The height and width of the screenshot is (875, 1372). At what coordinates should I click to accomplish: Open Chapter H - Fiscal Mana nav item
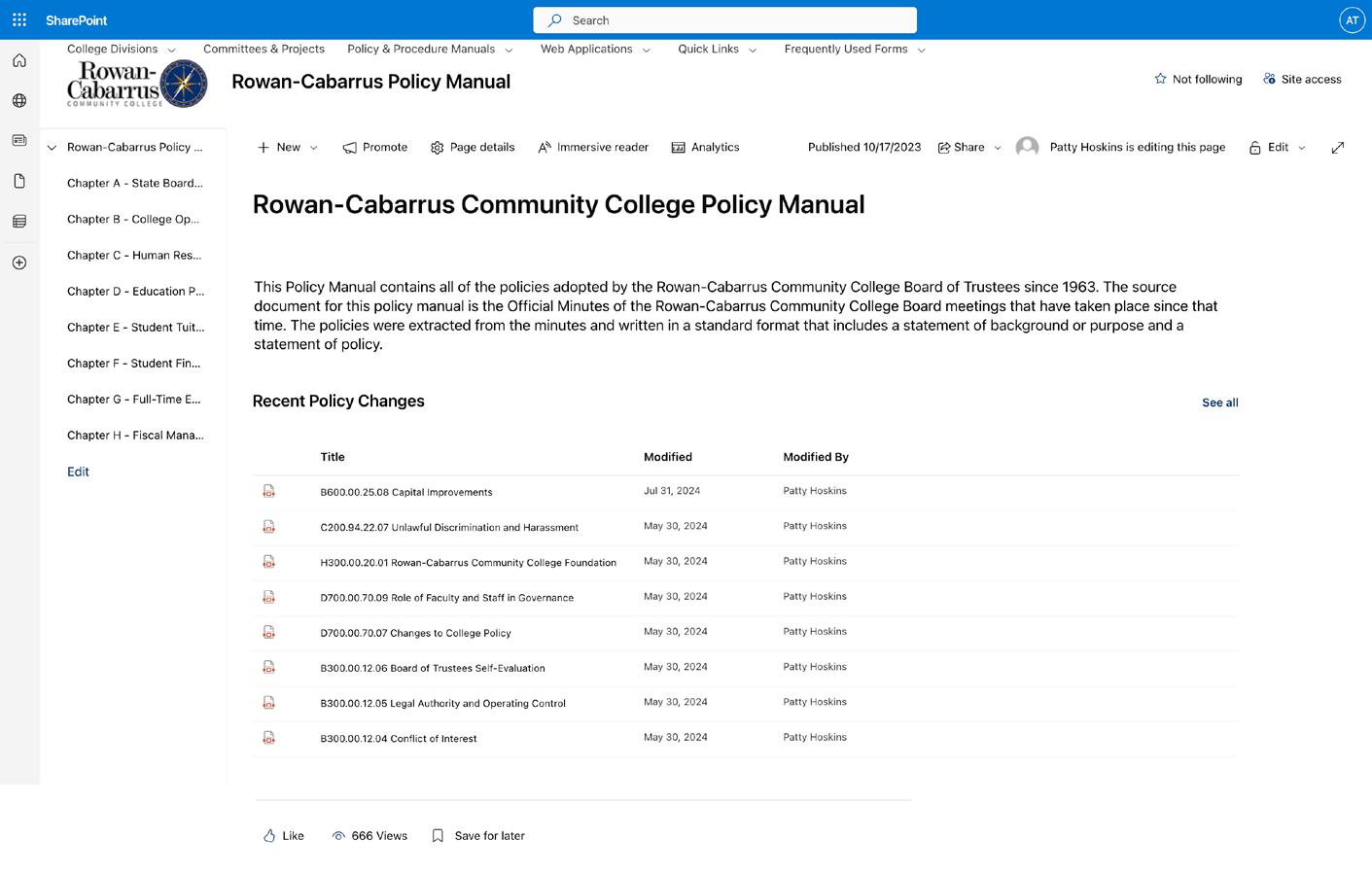tap(135, 435)
